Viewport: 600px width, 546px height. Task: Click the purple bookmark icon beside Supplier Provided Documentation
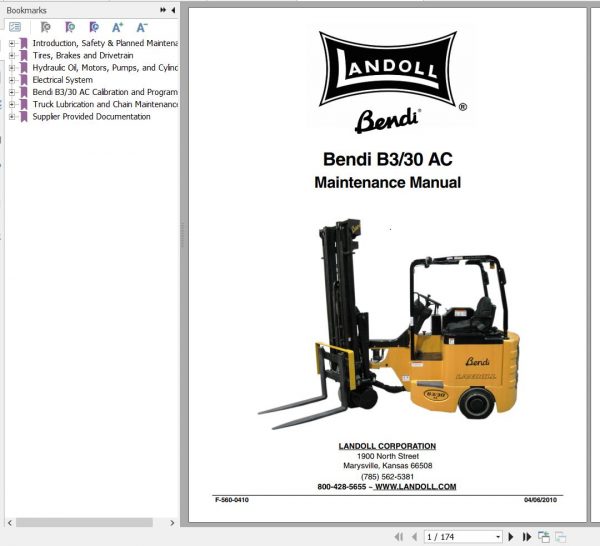point(24,117)
